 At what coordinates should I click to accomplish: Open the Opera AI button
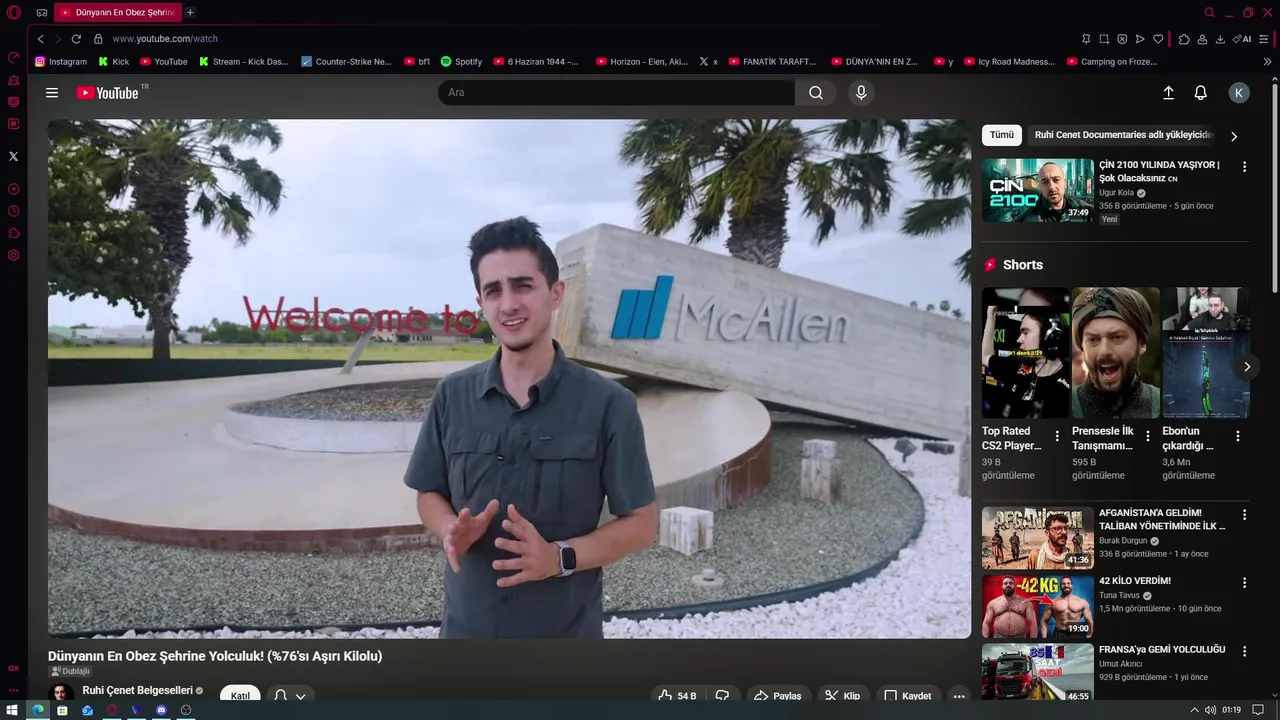tap(1242, 39)
